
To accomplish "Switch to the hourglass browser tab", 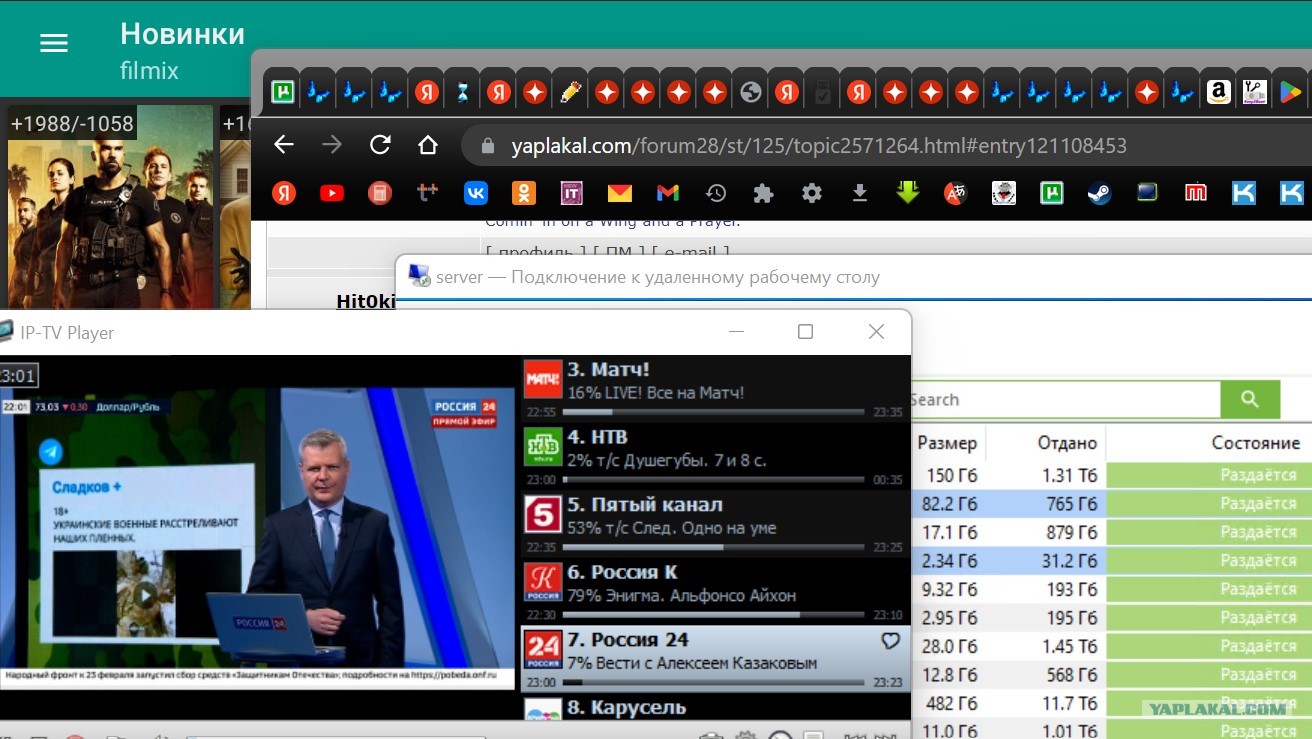I will click(463, 93).
